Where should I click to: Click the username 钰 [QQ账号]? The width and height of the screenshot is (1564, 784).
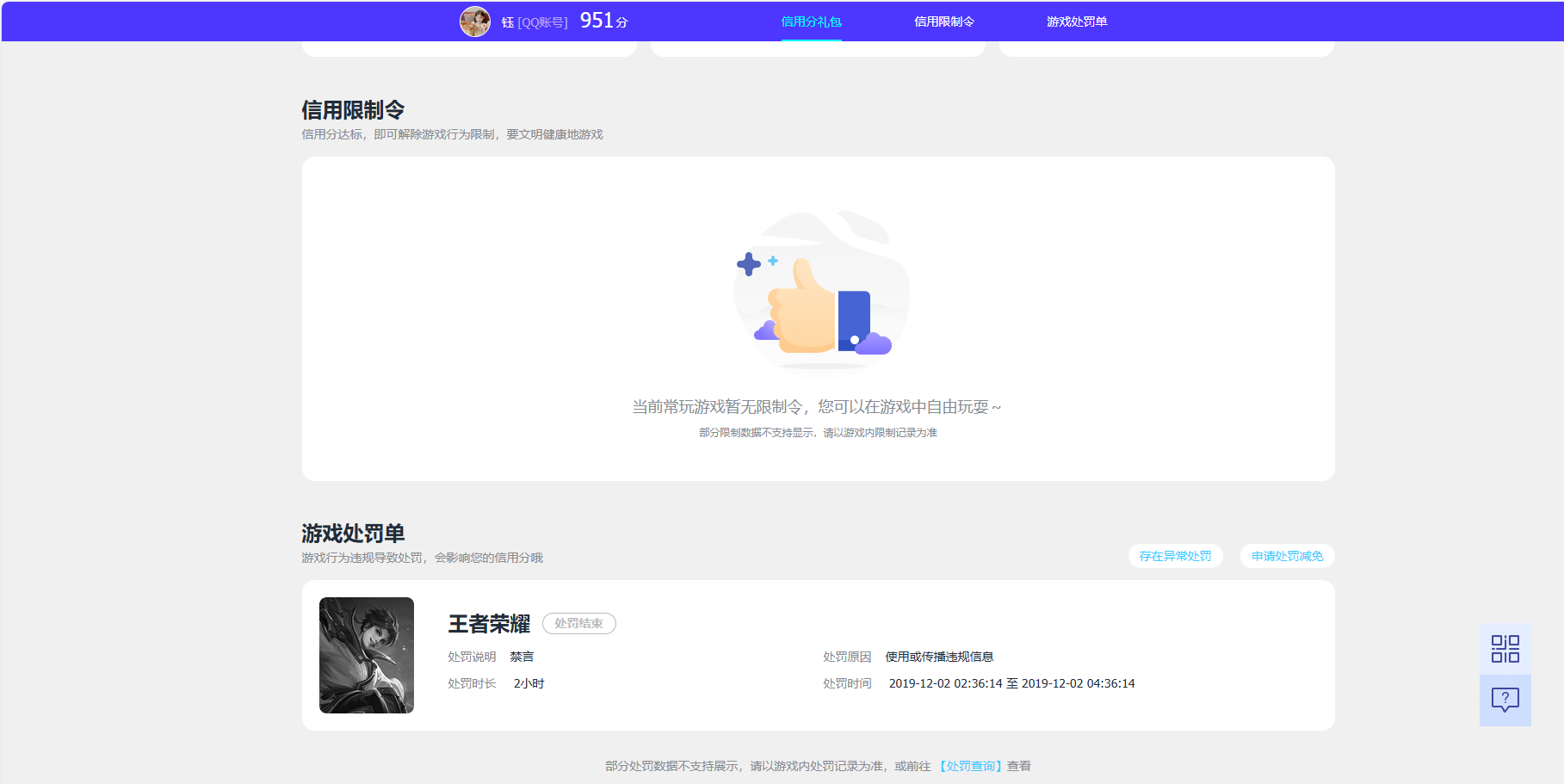tap(534, 22)
